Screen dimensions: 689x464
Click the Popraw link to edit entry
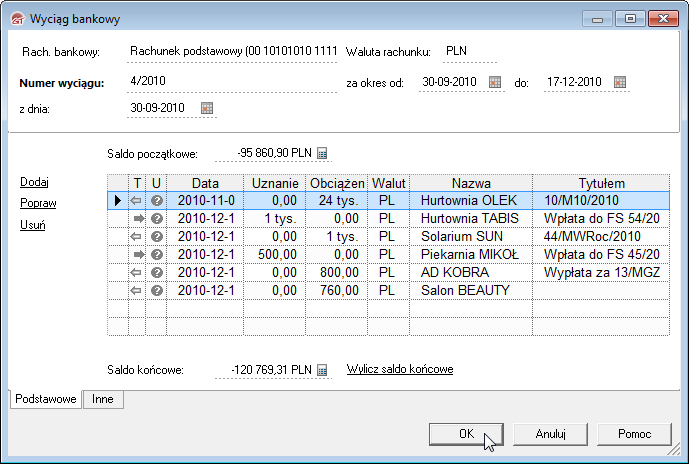(x=38, y=203)
